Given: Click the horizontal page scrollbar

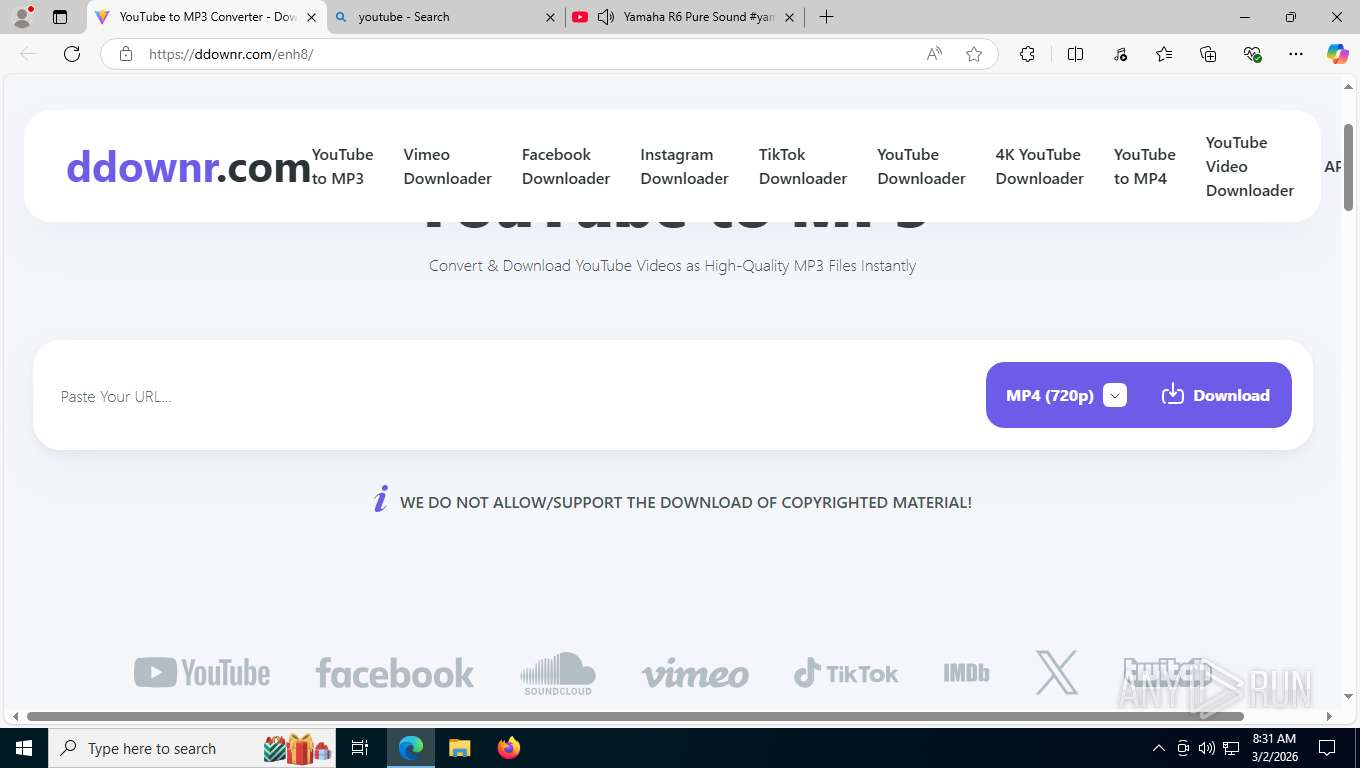Looking at the screenshot, I should tap(636, 716).
